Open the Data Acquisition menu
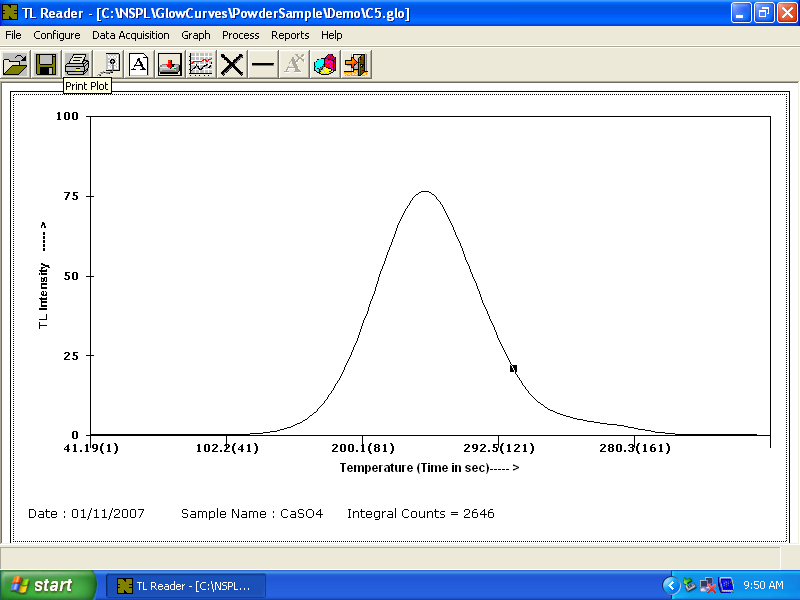Screen dimensions: 800x600 [x=131, y=35]
